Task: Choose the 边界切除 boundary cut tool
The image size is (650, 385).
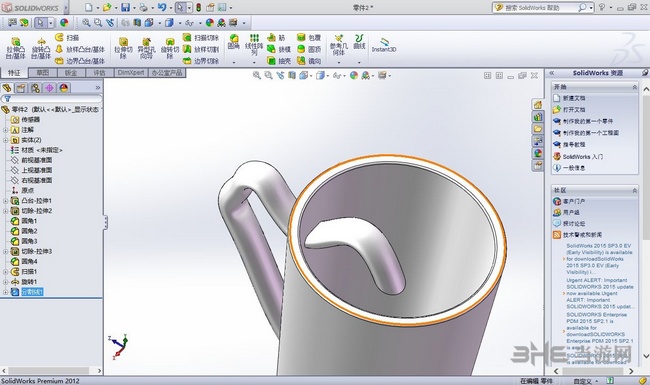Action: pyautogui.click(x=201, y=61)
